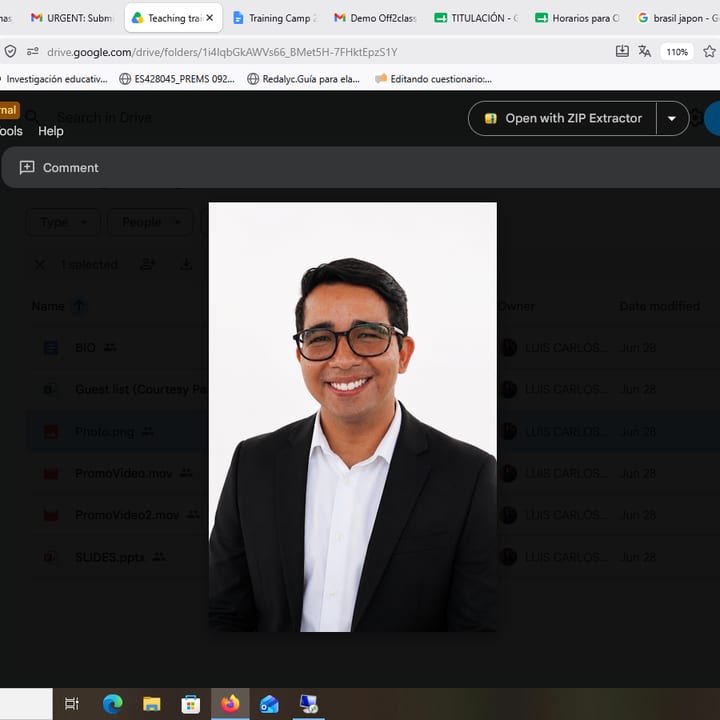Click the Owner column header

coord(517,306)
